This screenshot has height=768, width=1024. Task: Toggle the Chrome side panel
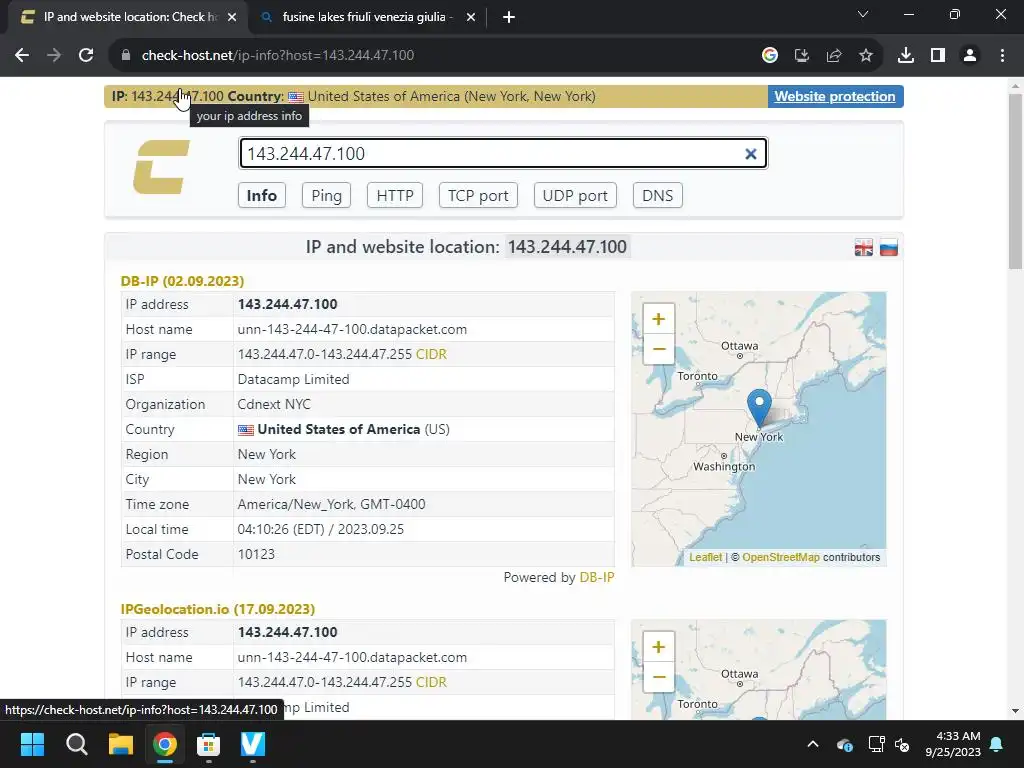click(938, 56)
